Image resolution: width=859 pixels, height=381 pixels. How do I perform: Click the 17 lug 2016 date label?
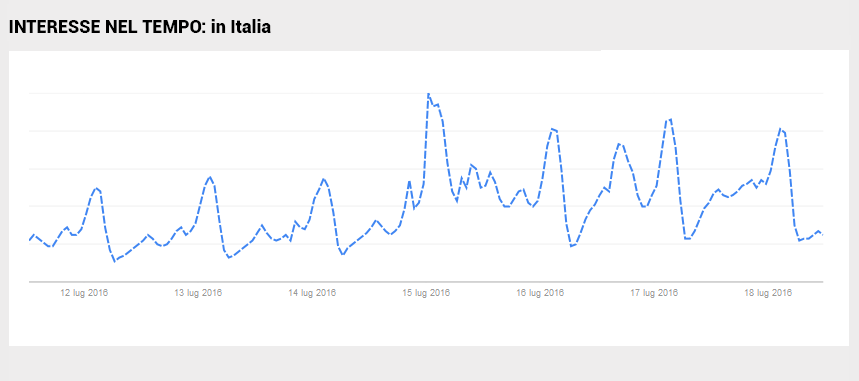654,293
